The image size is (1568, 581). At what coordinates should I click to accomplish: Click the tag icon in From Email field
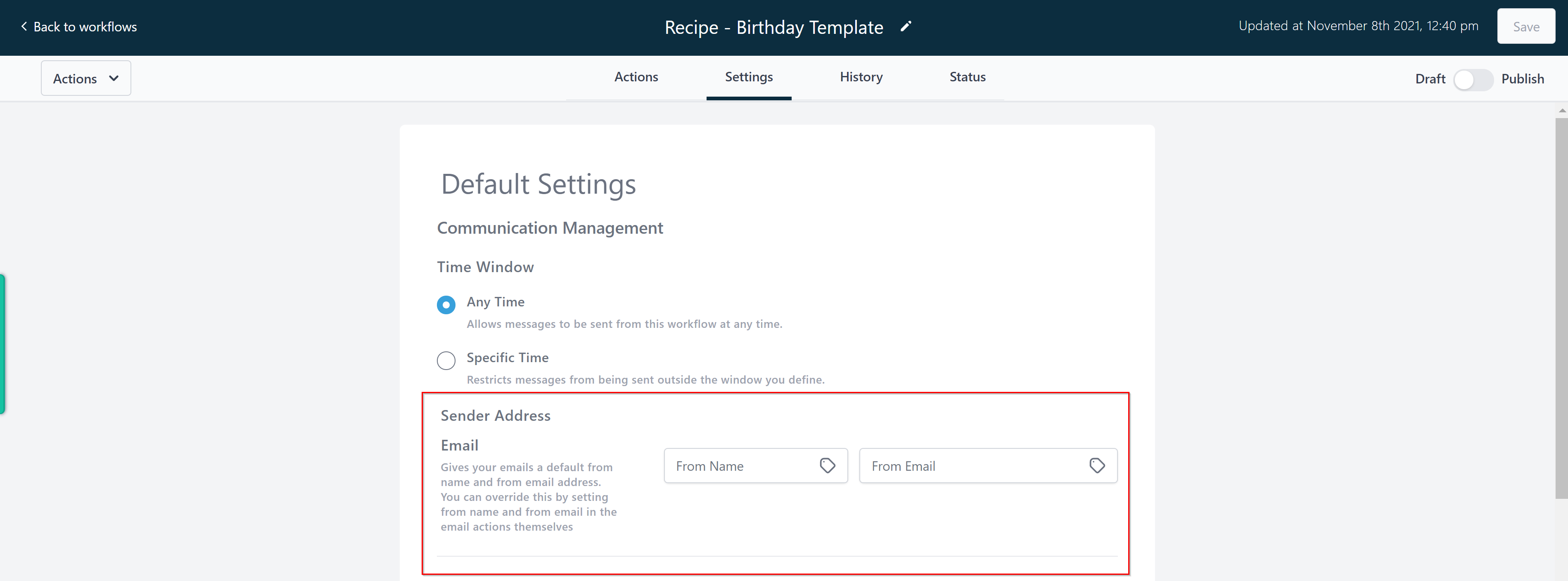(x=1097, y=465)
